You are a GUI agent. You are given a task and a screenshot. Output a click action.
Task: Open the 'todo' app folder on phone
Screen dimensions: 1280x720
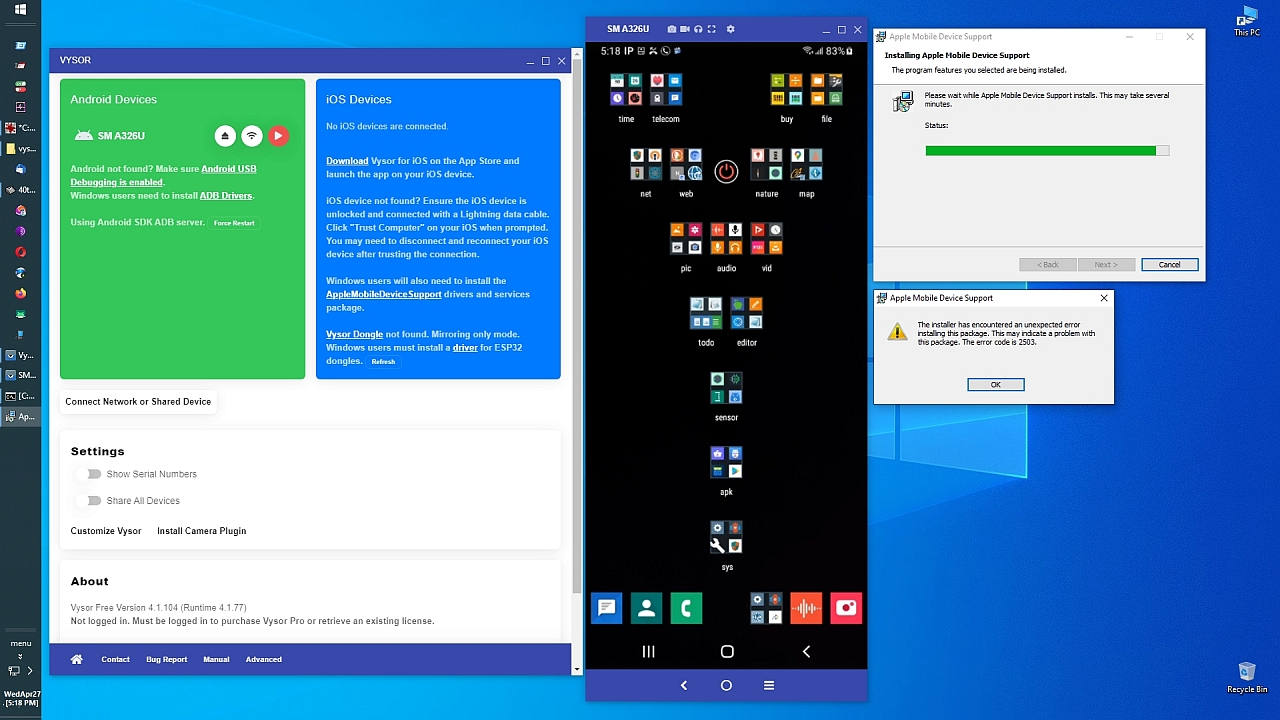pyautogui.click(x=706, y=321)
